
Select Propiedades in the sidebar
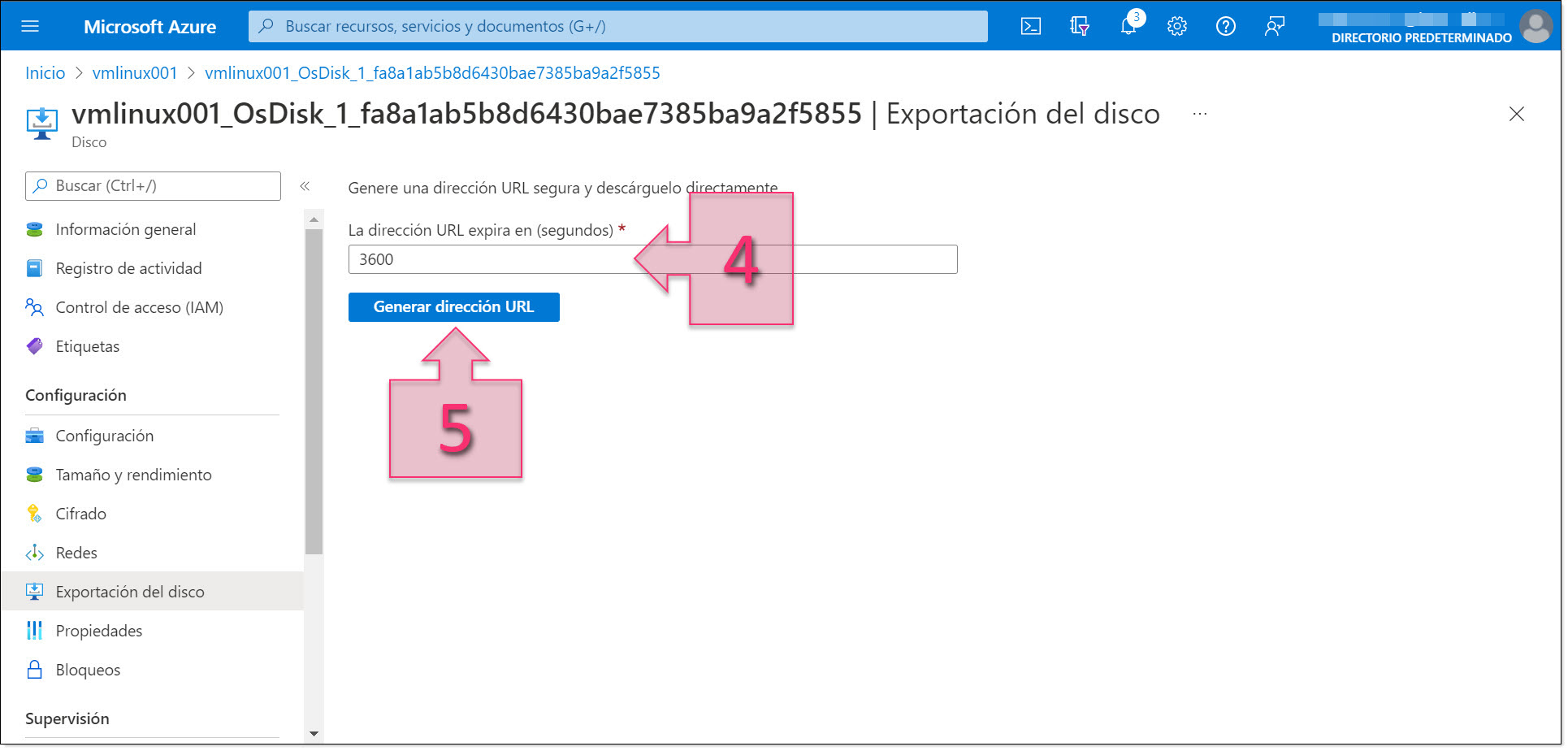click(97, 630)
